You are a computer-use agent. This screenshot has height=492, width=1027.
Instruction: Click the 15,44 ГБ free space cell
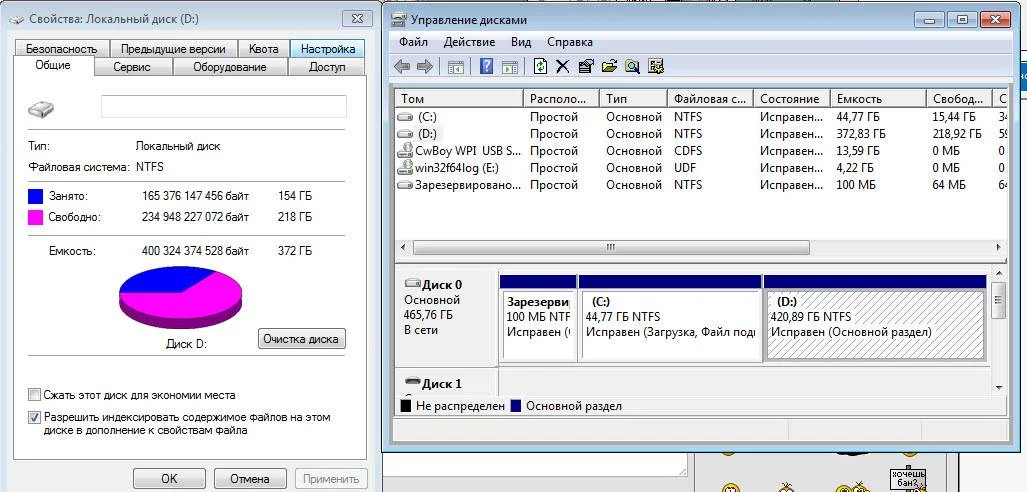click(x=954, y=117)
